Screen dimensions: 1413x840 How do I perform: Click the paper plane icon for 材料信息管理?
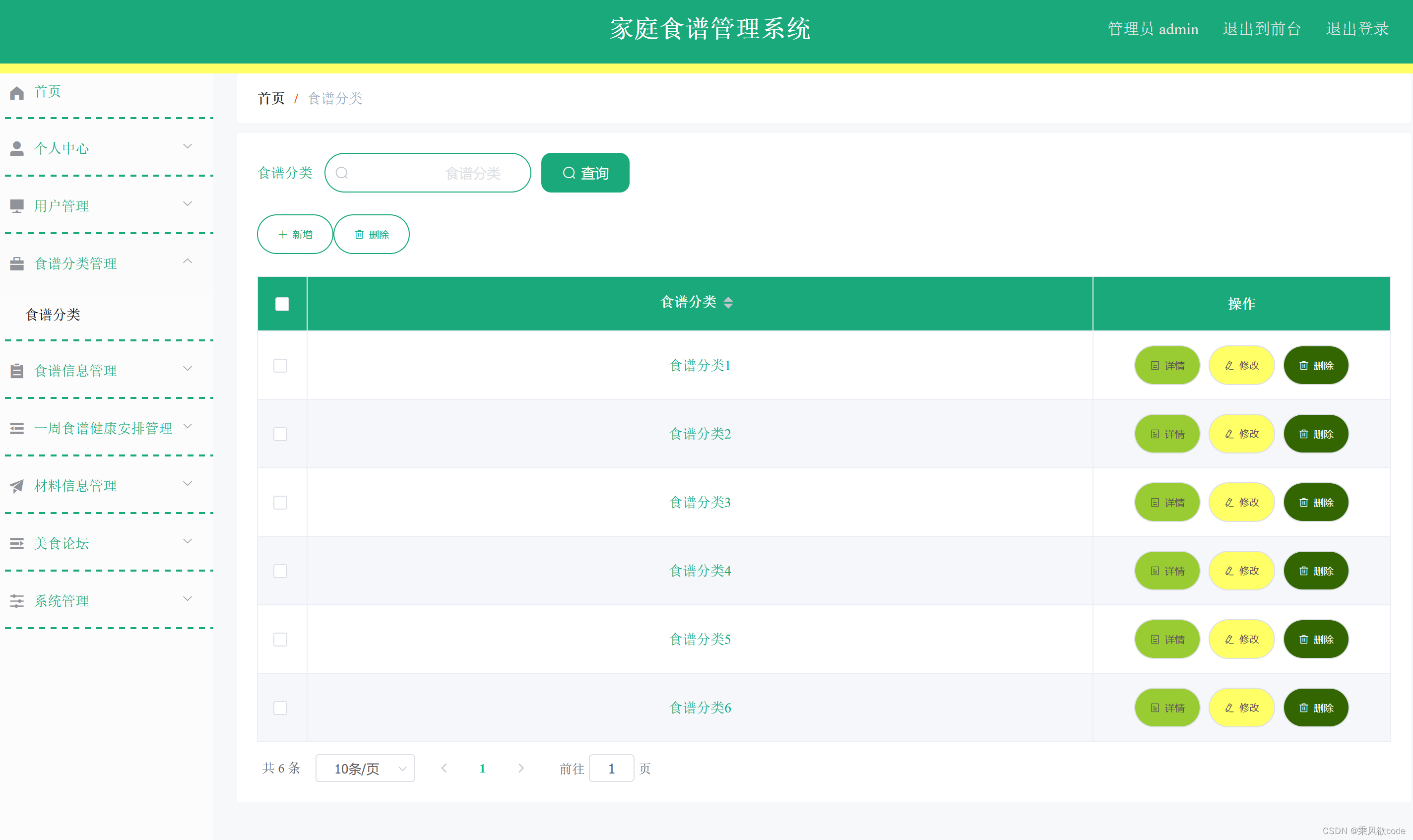pyautogui.click(x=16, y=486)
